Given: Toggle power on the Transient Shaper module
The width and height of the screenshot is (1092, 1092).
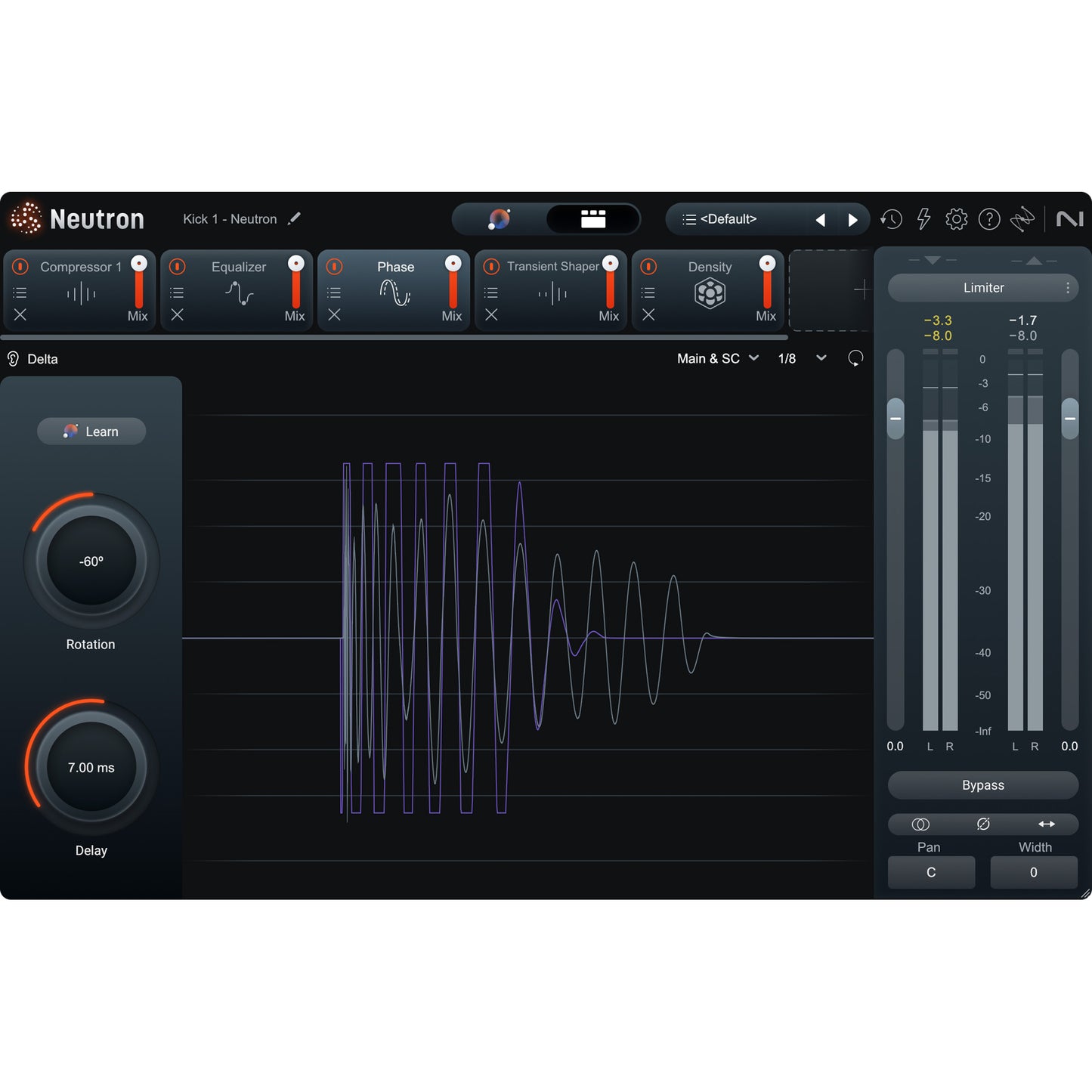Looking at the screenshot, I should coord(491,267).
